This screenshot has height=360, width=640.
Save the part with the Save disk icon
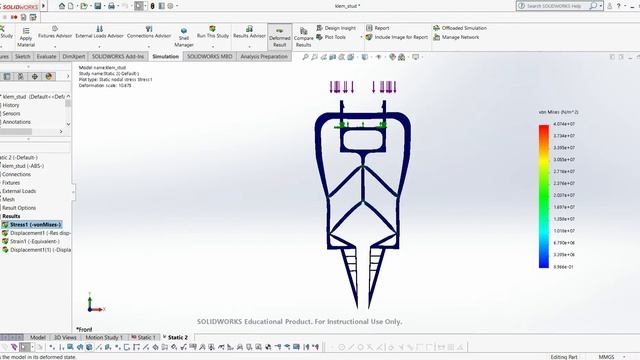[x=98, y=6]
